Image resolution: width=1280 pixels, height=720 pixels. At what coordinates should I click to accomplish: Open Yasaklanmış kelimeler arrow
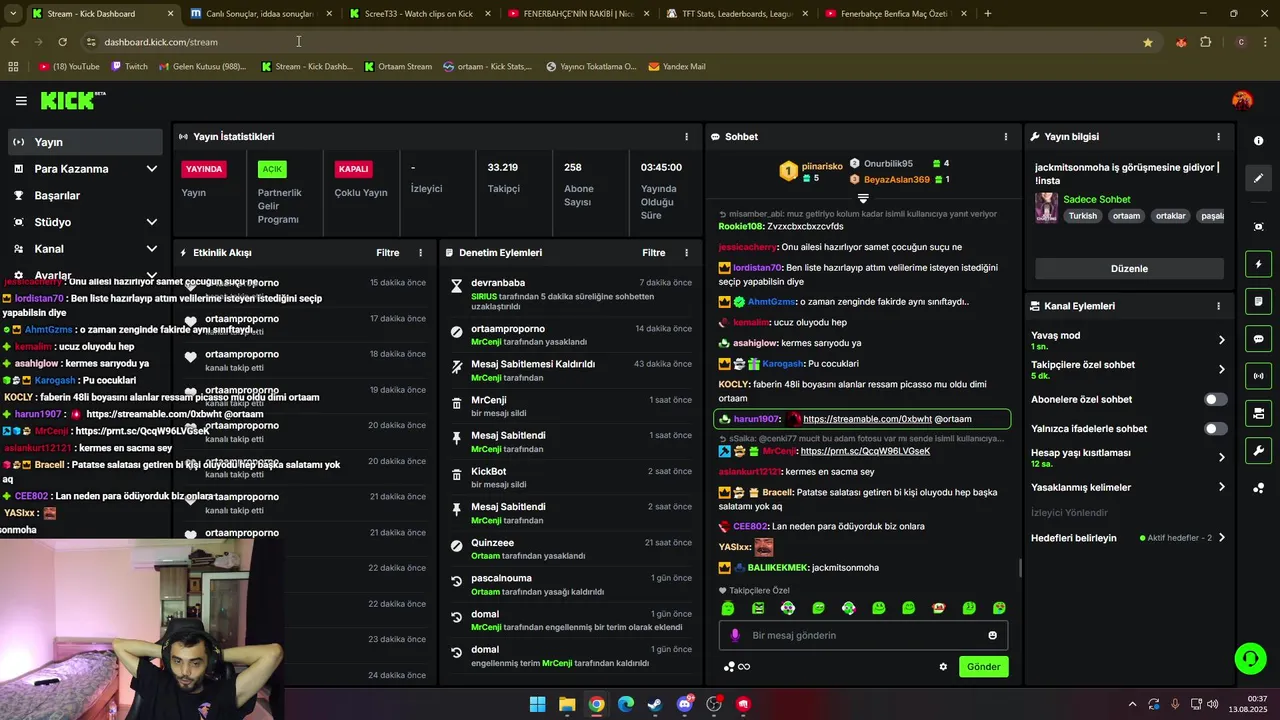pyautogui.click(x=1221, y=487)
